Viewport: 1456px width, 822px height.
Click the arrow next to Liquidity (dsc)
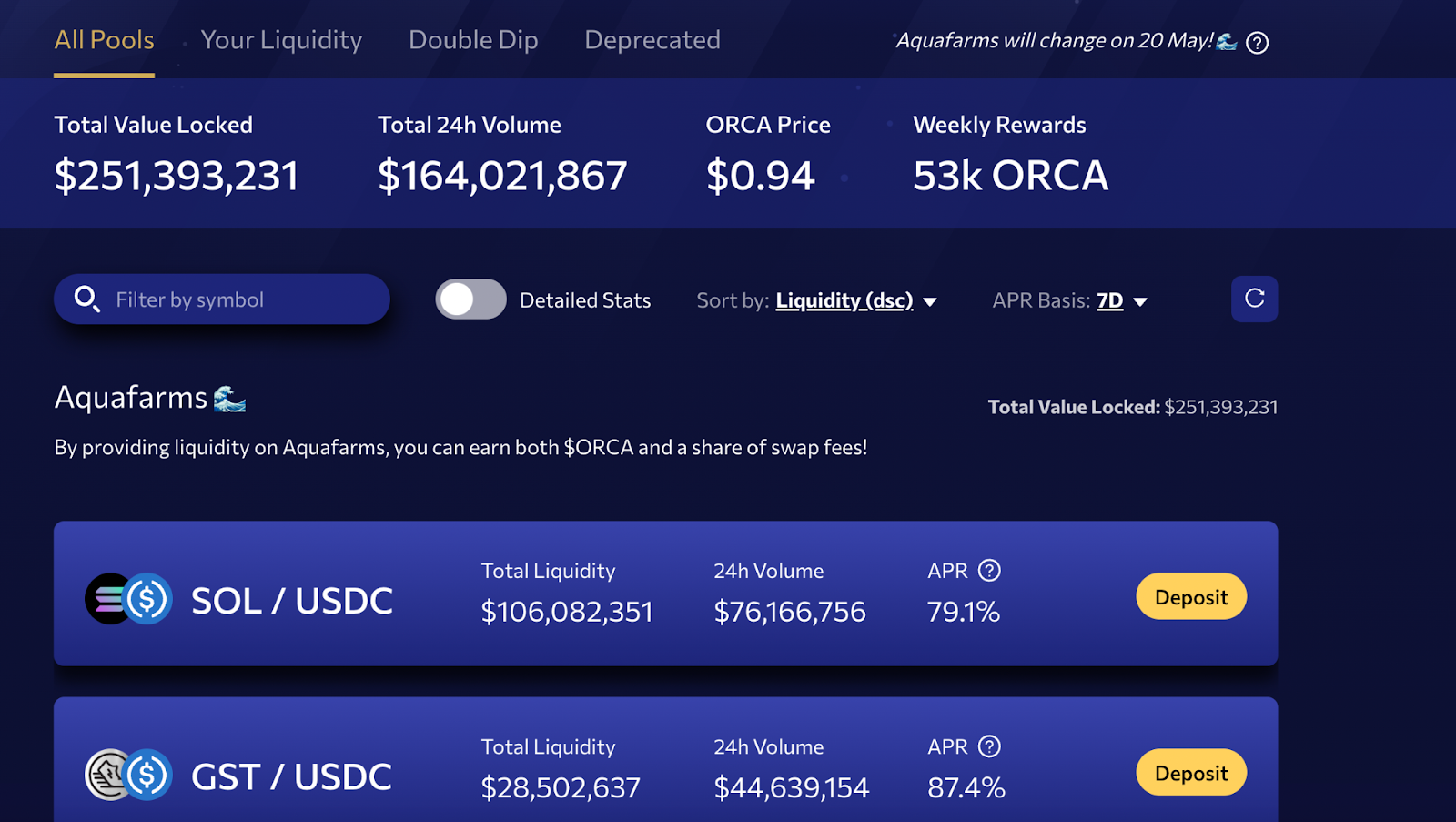tap(930, 302)
